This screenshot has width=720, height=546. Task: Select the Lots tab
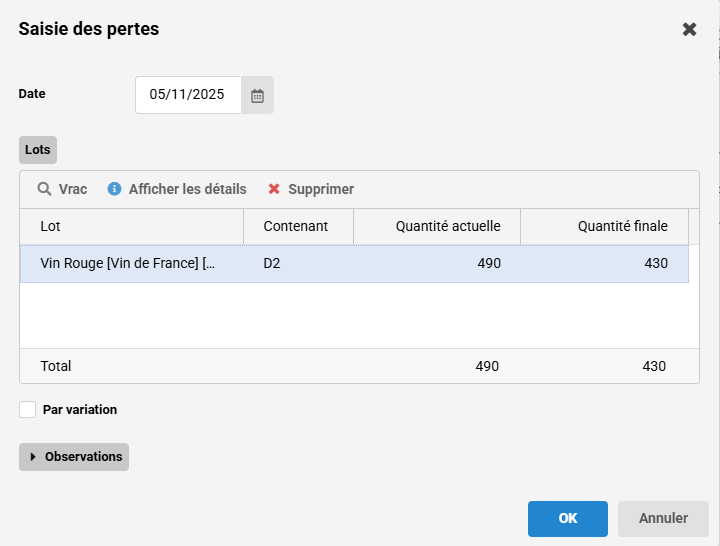(38, 150)
